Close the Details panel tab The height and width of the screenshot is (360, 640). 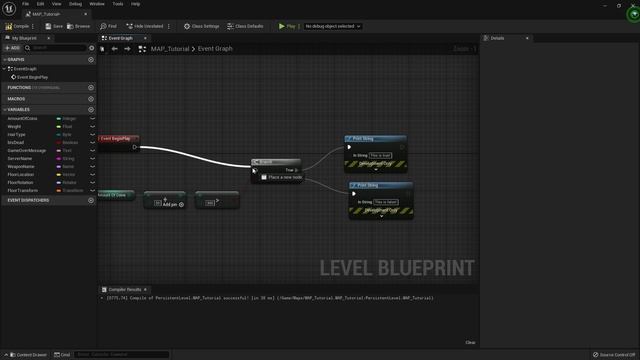point(527,38)
